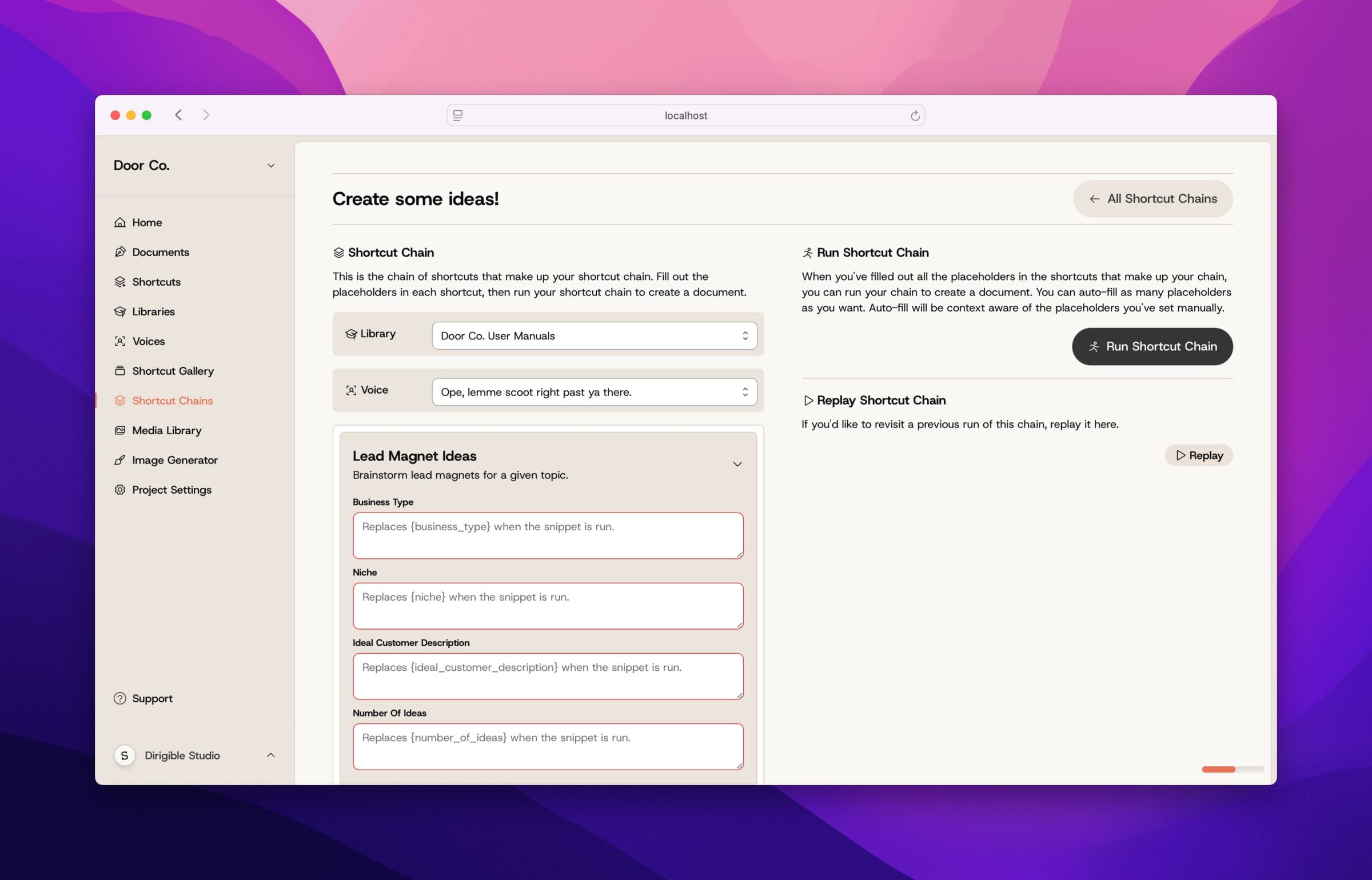1372x880 pixels.
Task: Click the page settings icon in address bar
Action: pyautogui.click(x=458, y=115)
